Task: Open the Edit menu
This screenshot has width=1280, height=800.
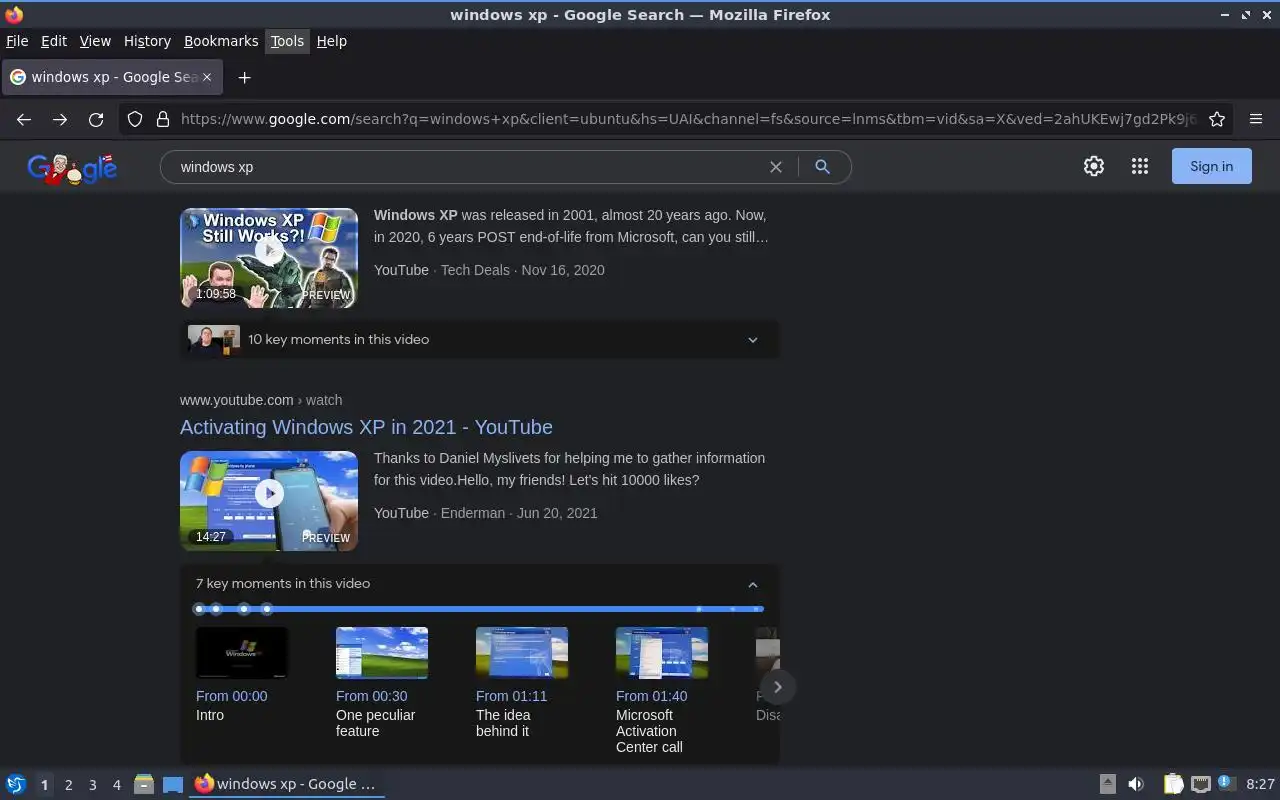Action: point(54,41)
